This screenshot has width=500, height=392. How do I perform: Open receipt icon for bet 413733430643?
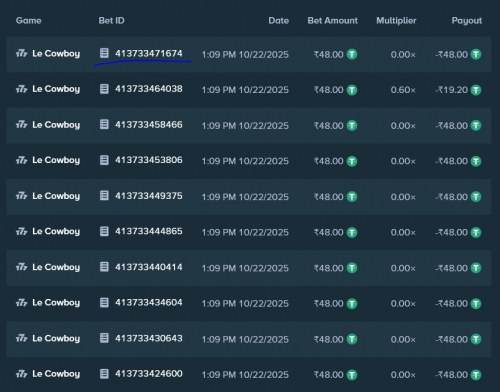(x=104, y=338)
